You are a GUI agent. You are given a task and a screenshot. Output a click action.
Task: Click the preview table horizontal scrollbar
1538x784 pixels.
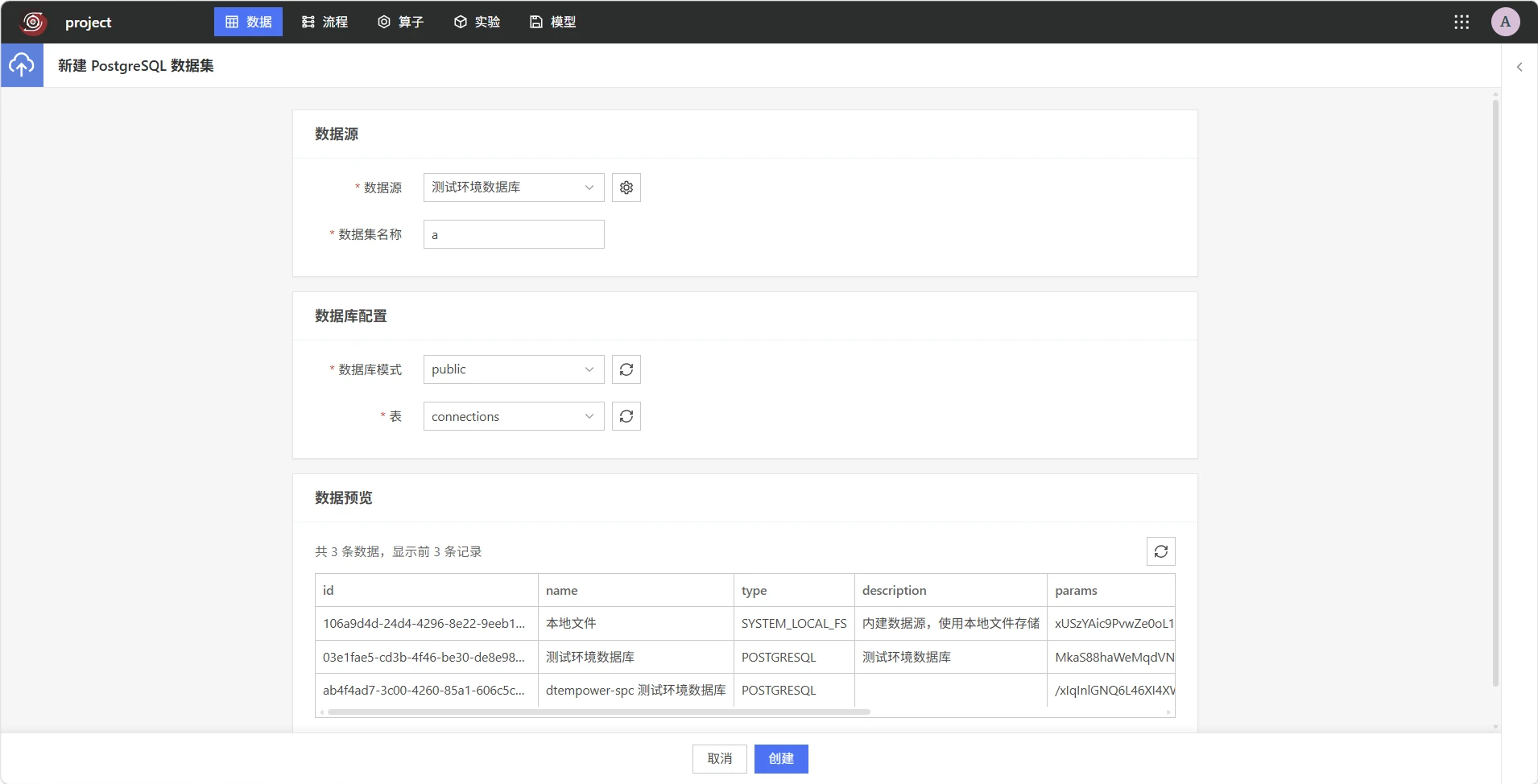(x=599, y=712)
